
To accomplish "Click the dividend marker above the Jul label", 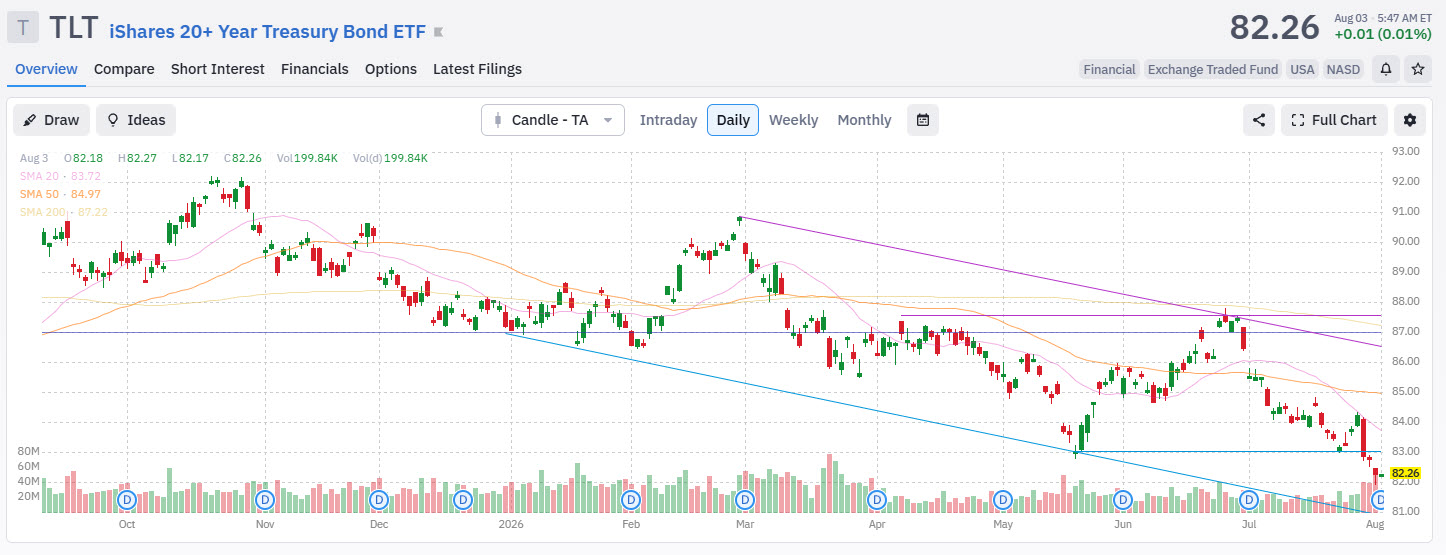I will click(x=1247, y=498).
